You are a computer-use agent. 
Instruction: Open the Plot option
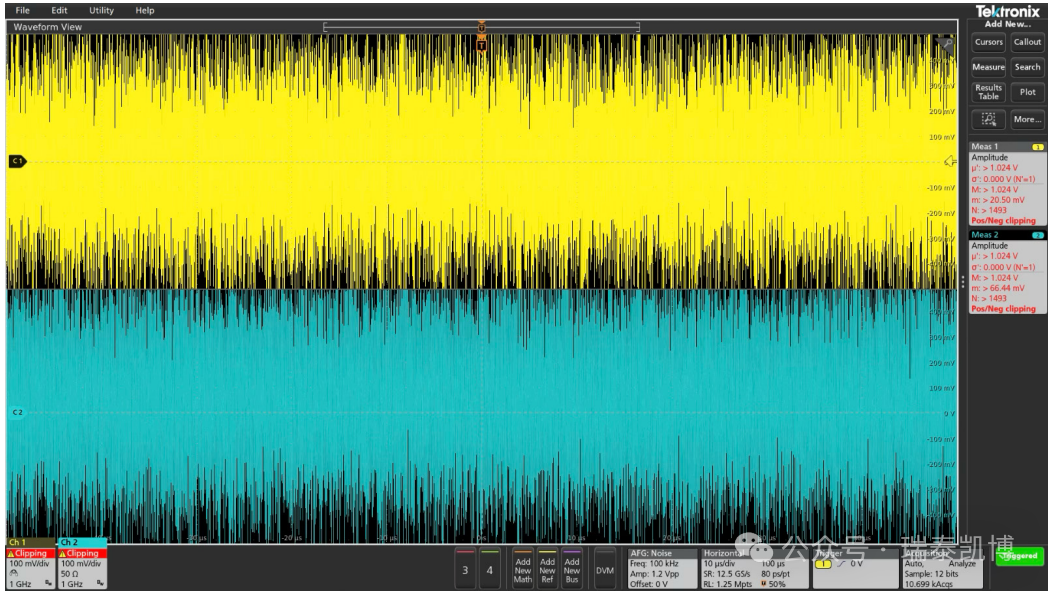tap(1027, 92)
